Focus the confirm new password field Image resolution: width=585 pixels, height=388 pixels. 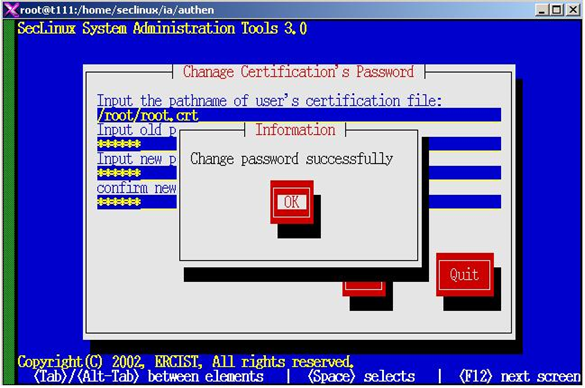coord(137,202)
